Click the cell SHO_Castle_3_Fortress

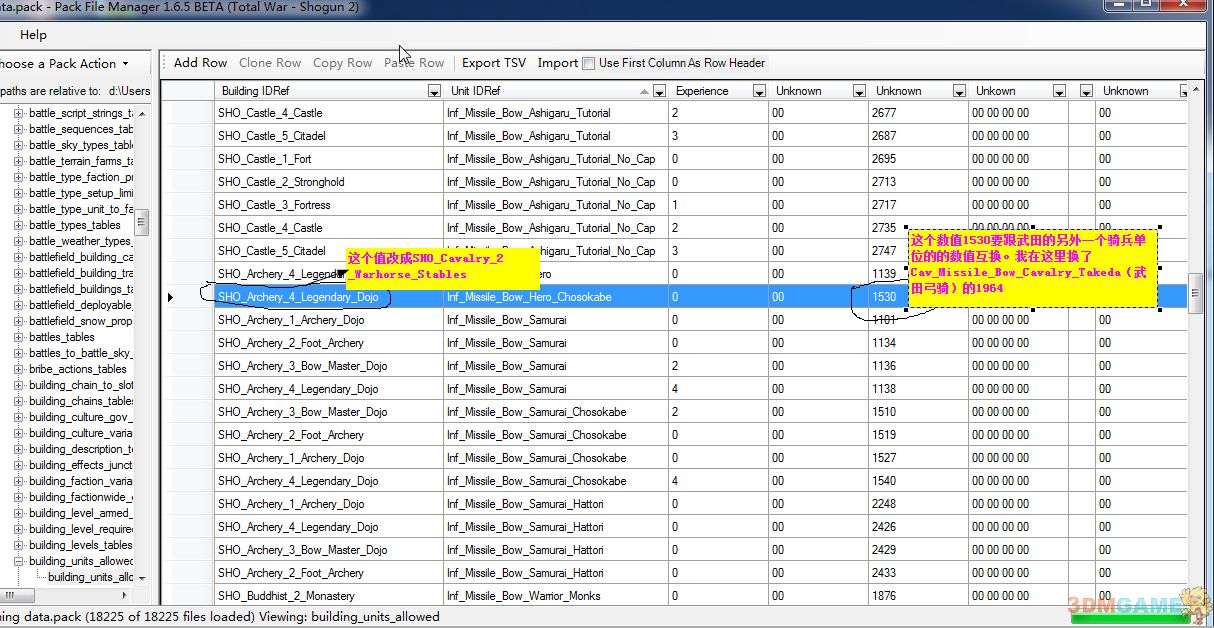pyautogui.click(x=329, y=205)
